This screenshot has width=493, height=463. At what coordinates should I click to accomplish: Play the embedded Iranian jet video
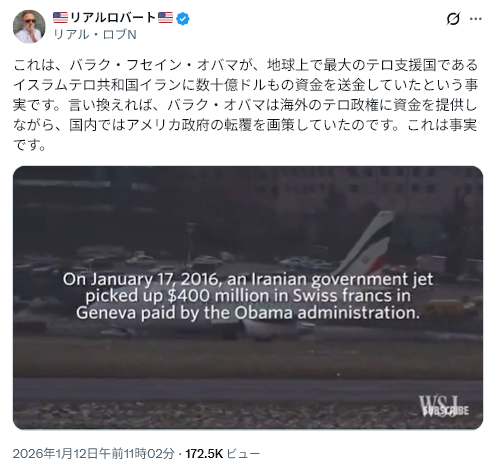(248, 297)
